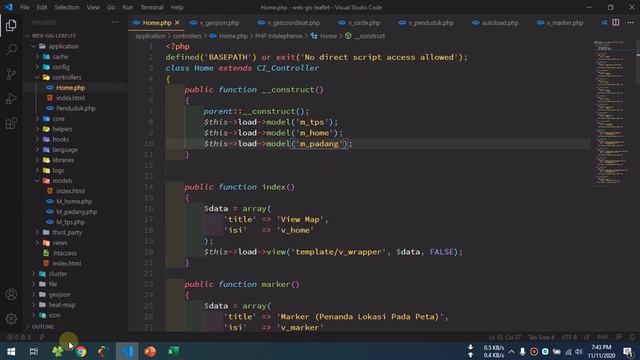Screen dimensions: 640x360
Task: Click notifications bell in status bar
Action: point(632,337)
